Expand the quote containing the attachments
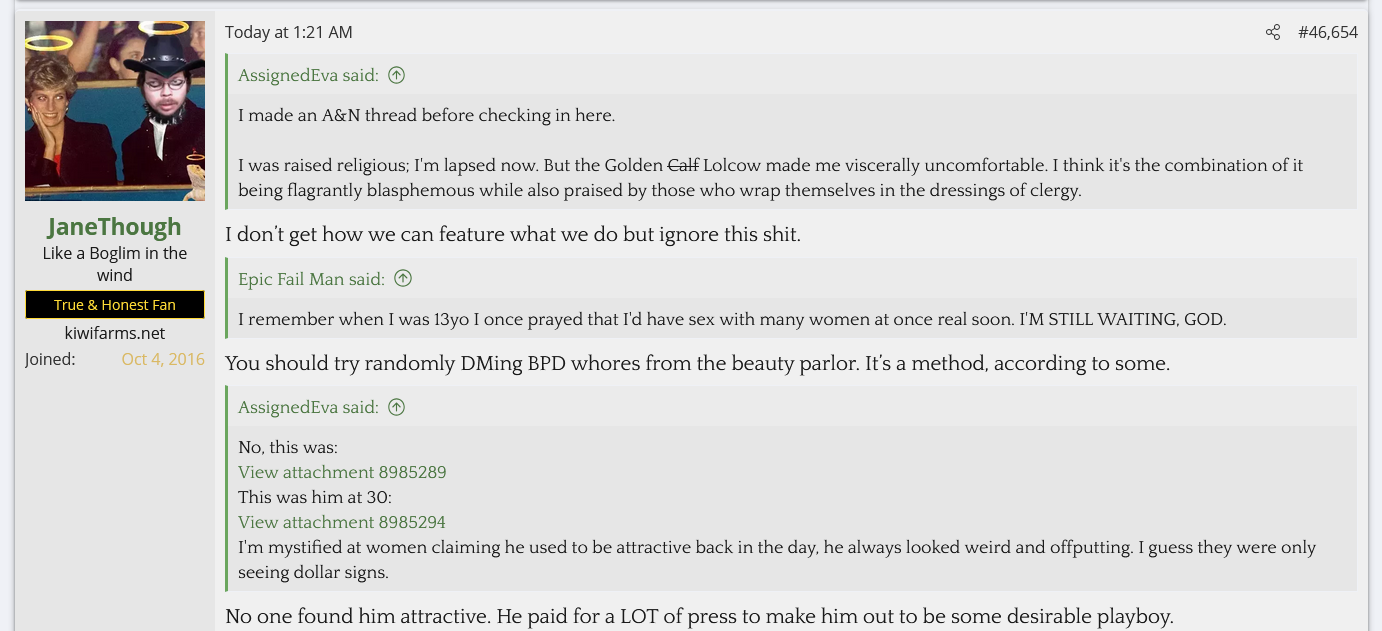 point(797,510)
